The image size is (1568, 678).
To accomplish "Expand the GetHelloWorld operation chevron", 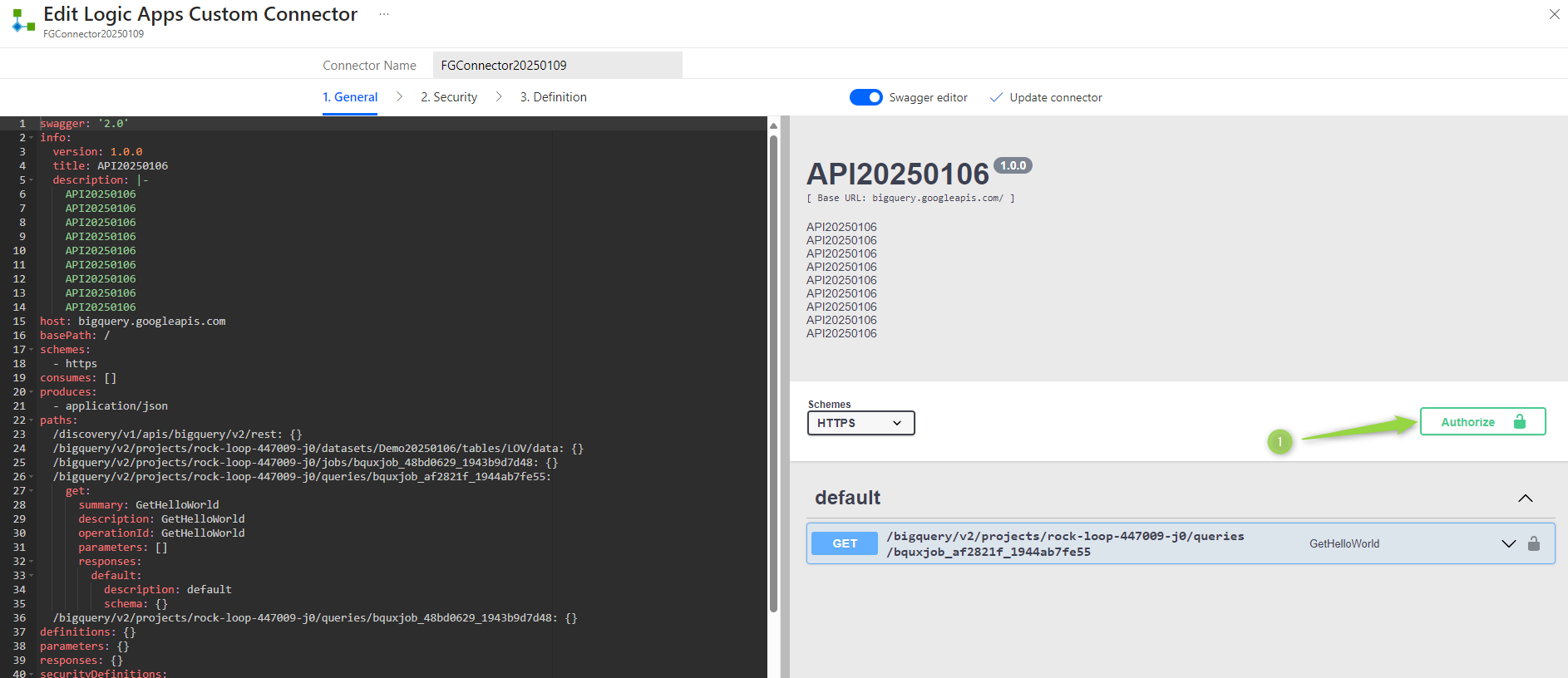I will click(1508, 543).
